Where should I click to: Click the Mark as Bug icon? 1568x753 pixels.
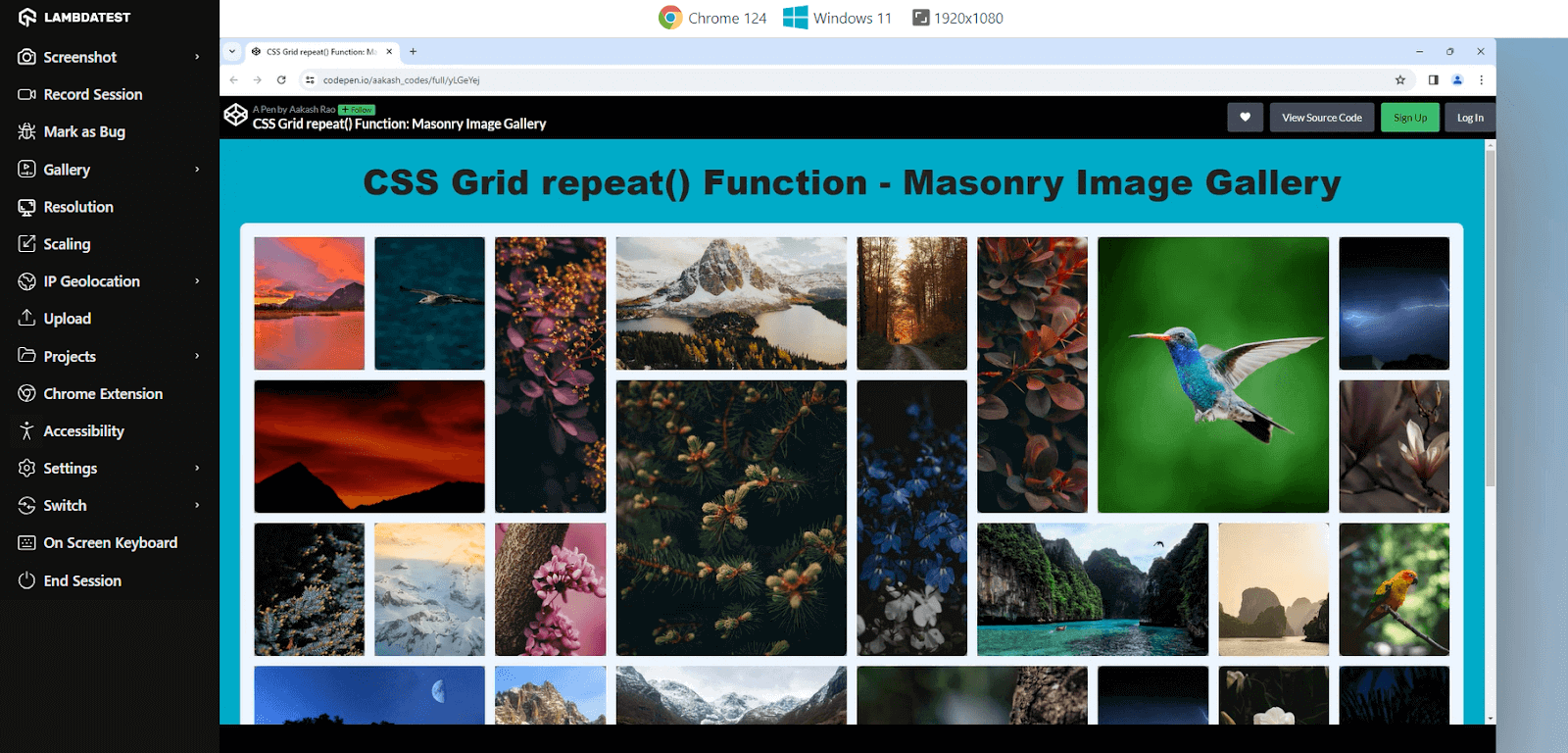(x=26, y=131)
